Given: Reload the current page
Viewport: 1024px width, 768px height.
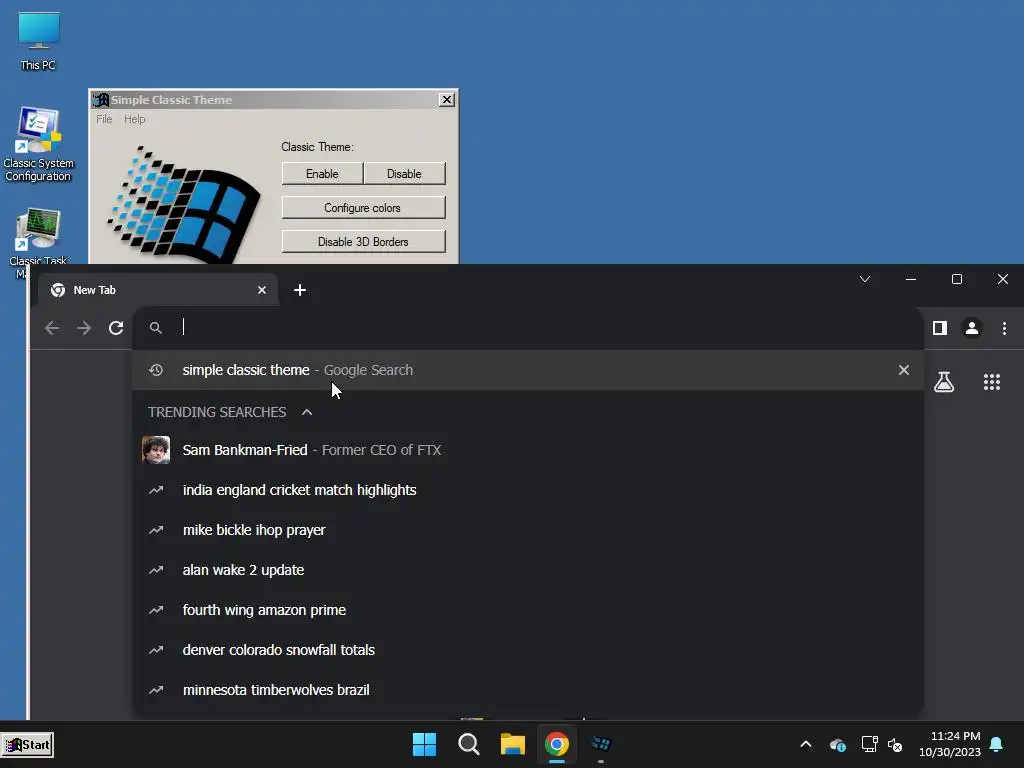Looking at the screenshot, I should coord(116,328).
